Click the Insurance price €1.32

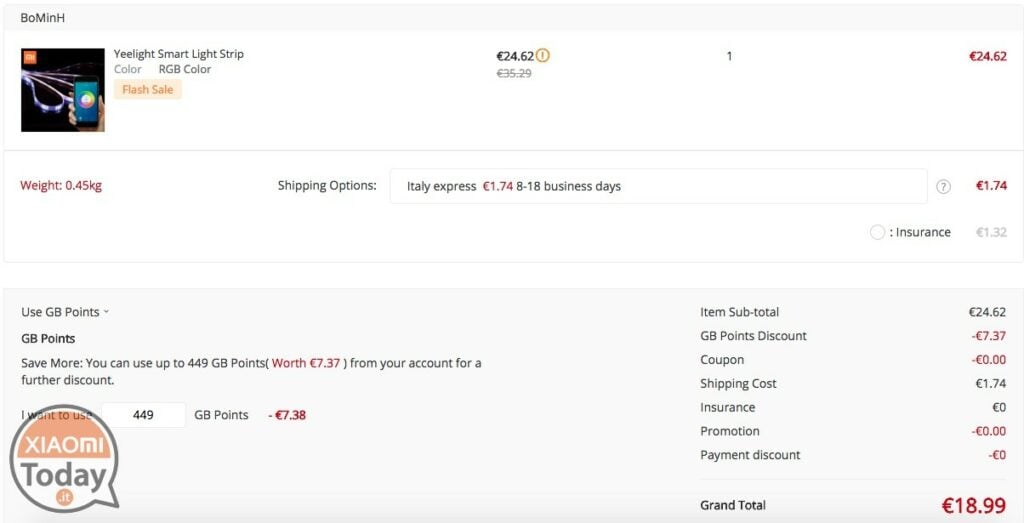(x=991, y=232)
